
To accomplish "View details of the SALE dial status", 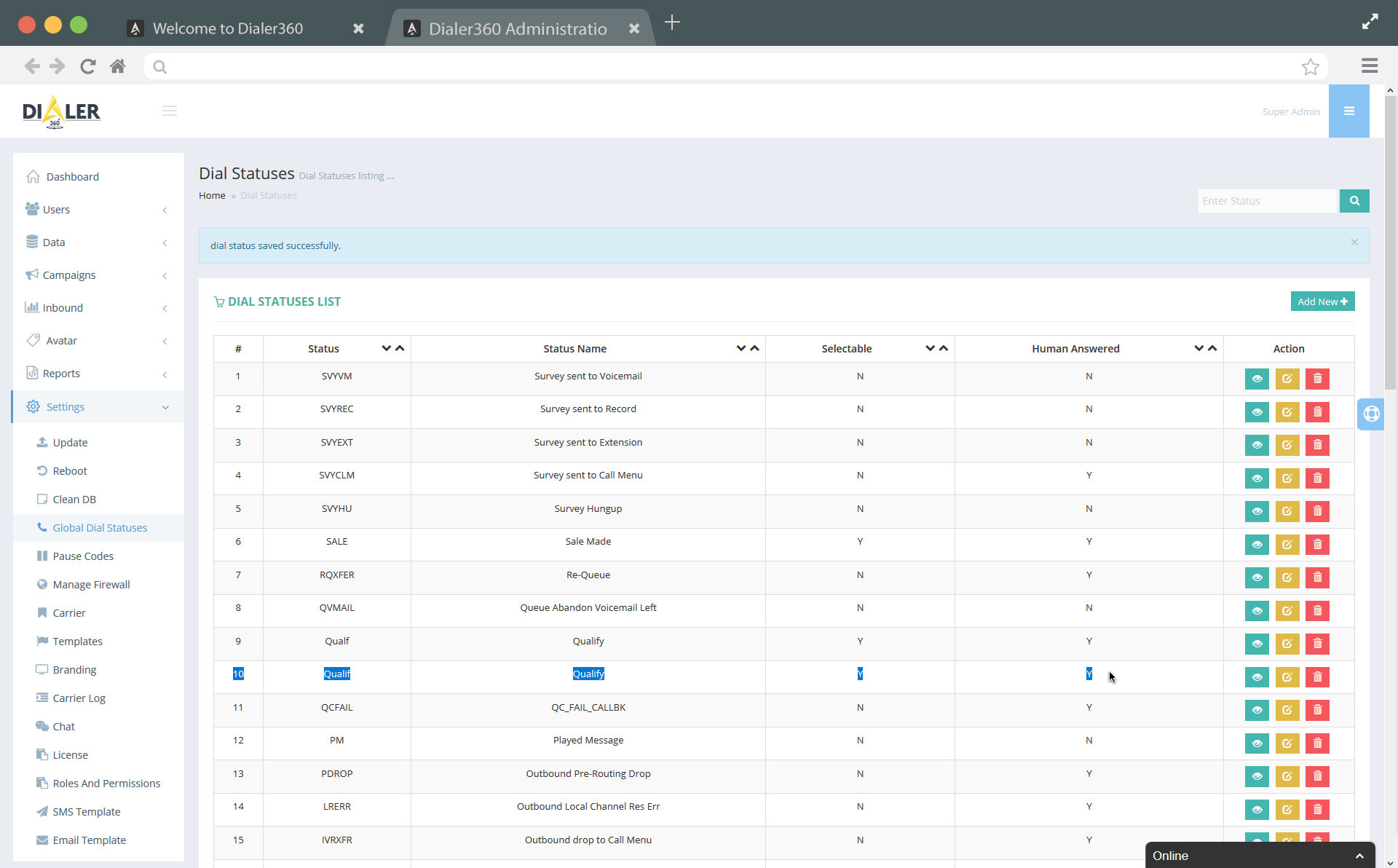I will pyautogui.click(x=1257, y=544).
